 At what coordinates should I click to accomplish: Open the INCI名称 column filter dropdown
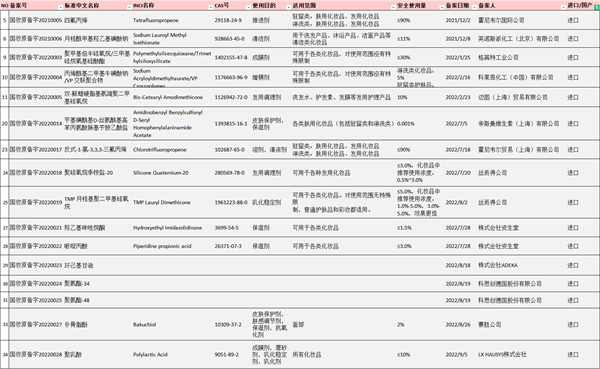point(210,7)
